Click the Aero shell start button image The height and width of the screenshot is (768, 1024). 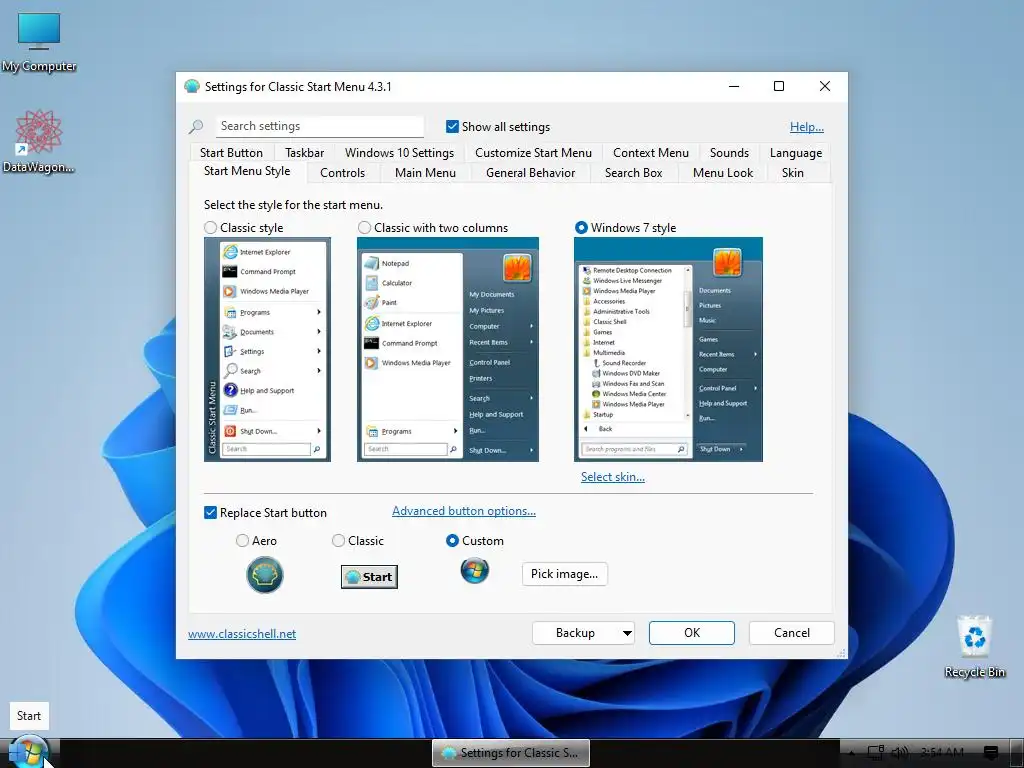(264, 575)
